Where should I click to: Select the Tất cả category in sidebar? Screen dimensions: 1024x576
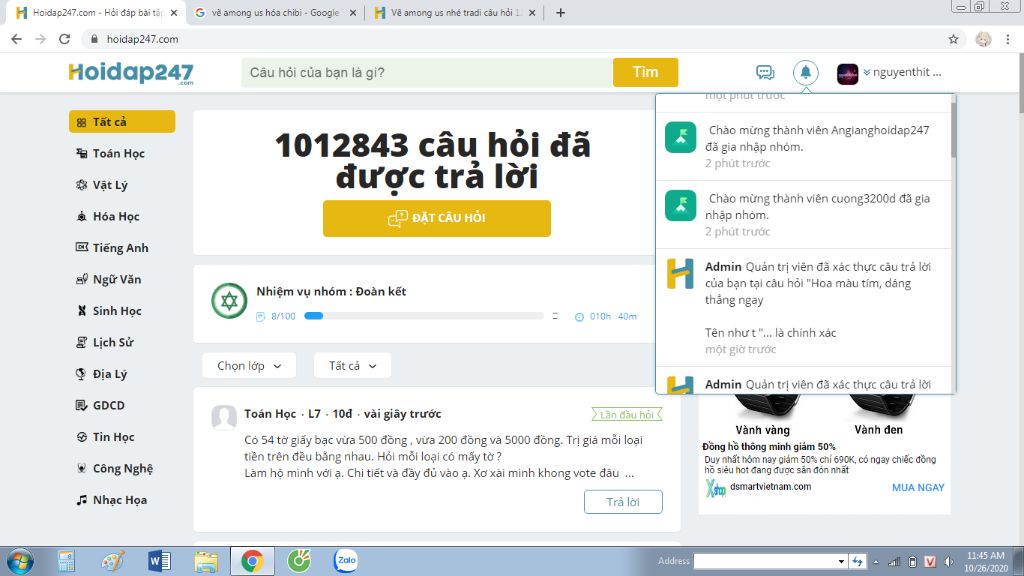(122, 121)
